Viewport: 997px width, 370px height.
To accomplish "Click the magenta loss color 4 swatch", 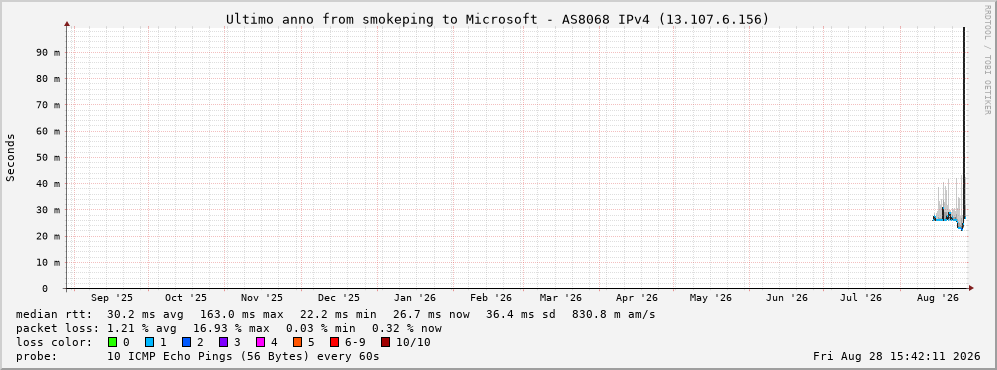I will tap(261, 343).
